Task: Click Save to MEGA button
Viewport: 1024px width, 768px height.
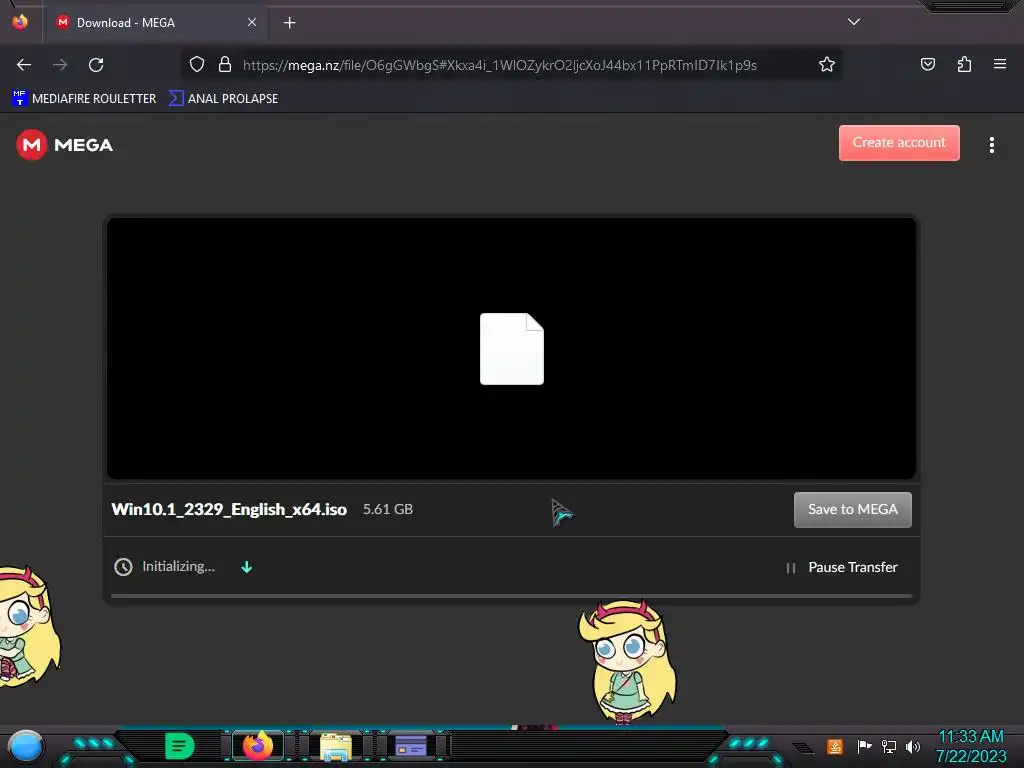Action: 852,509
